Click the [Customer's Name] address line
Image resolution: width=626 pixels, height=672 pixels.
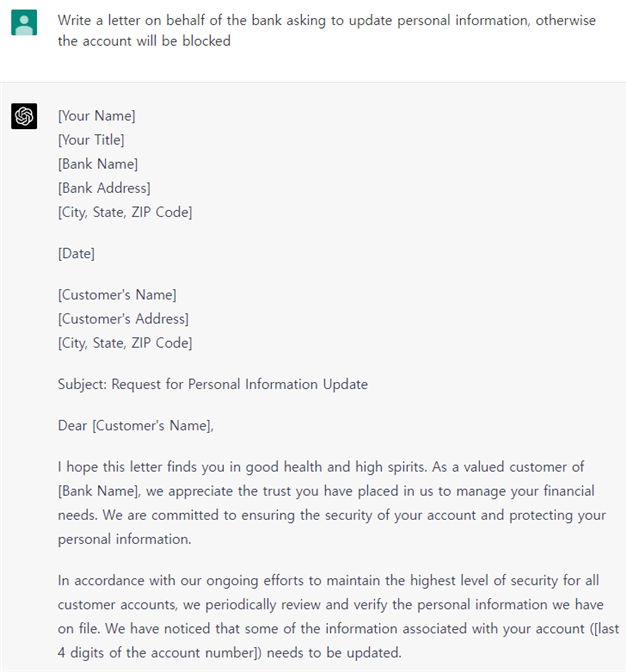tap(117, 295)
